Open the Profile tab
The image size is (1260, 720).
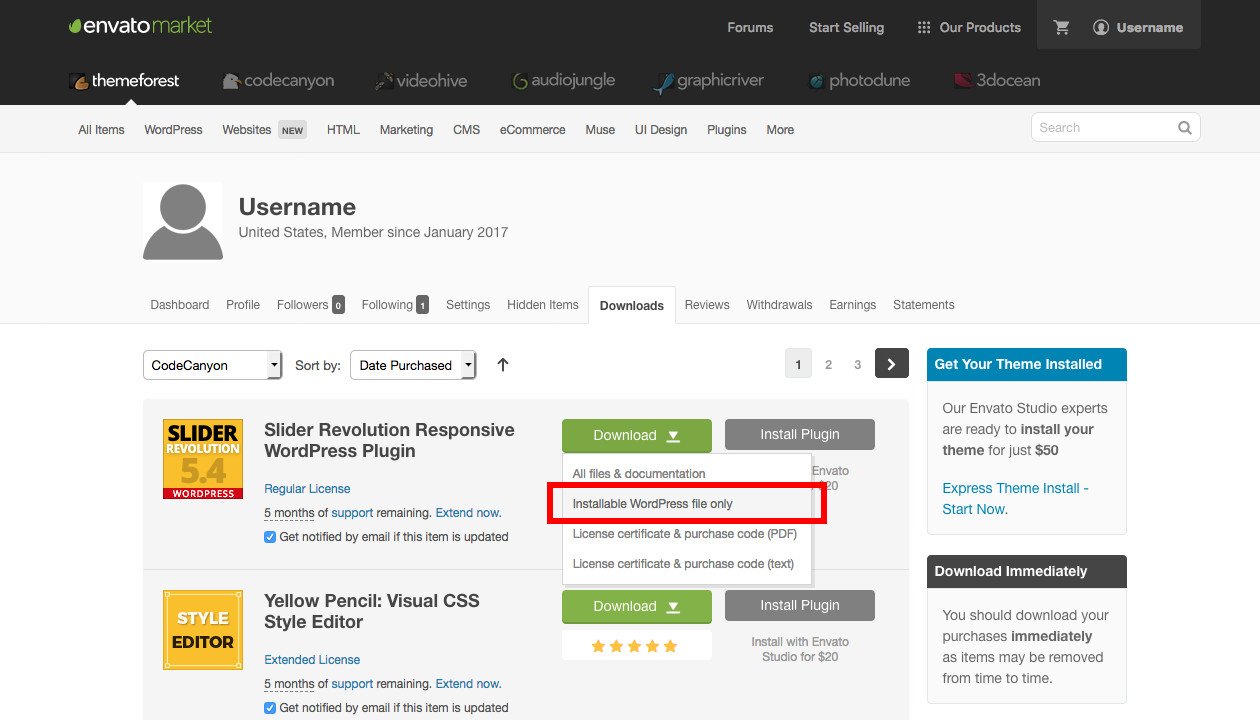(x=243, y=305)
